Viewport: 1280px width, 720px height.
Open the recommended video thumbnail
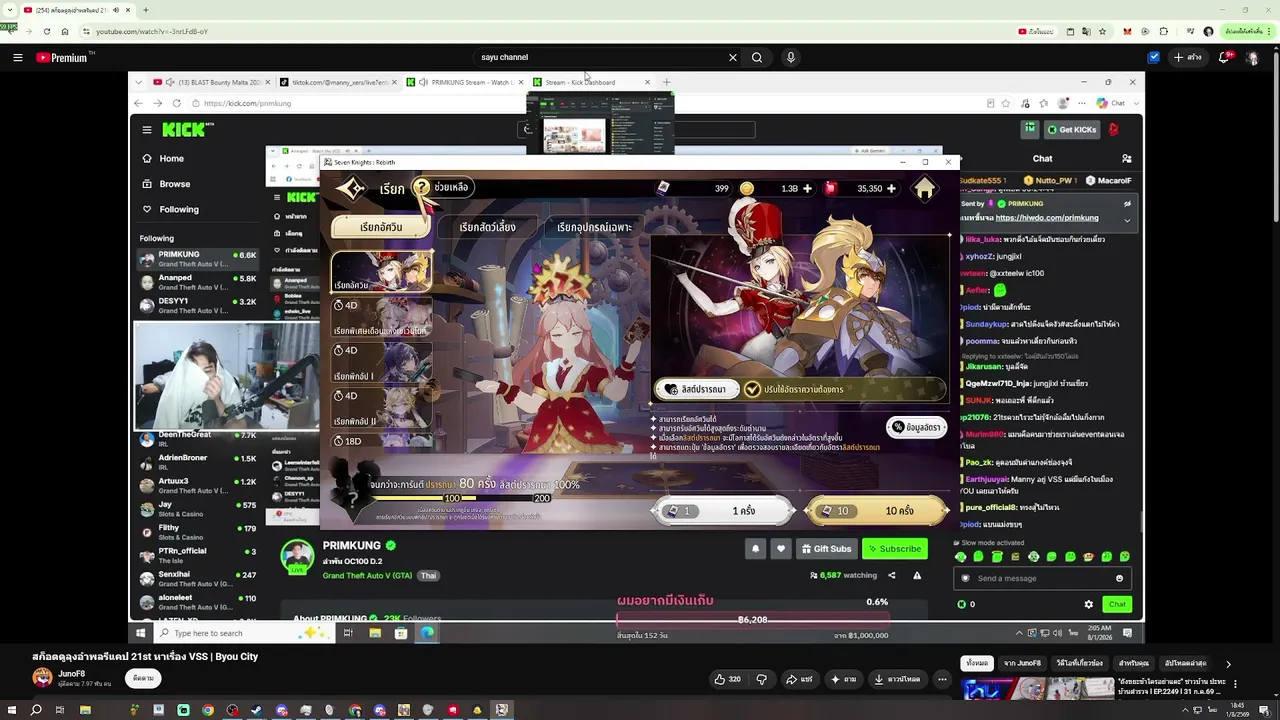tap(1038, 688)
